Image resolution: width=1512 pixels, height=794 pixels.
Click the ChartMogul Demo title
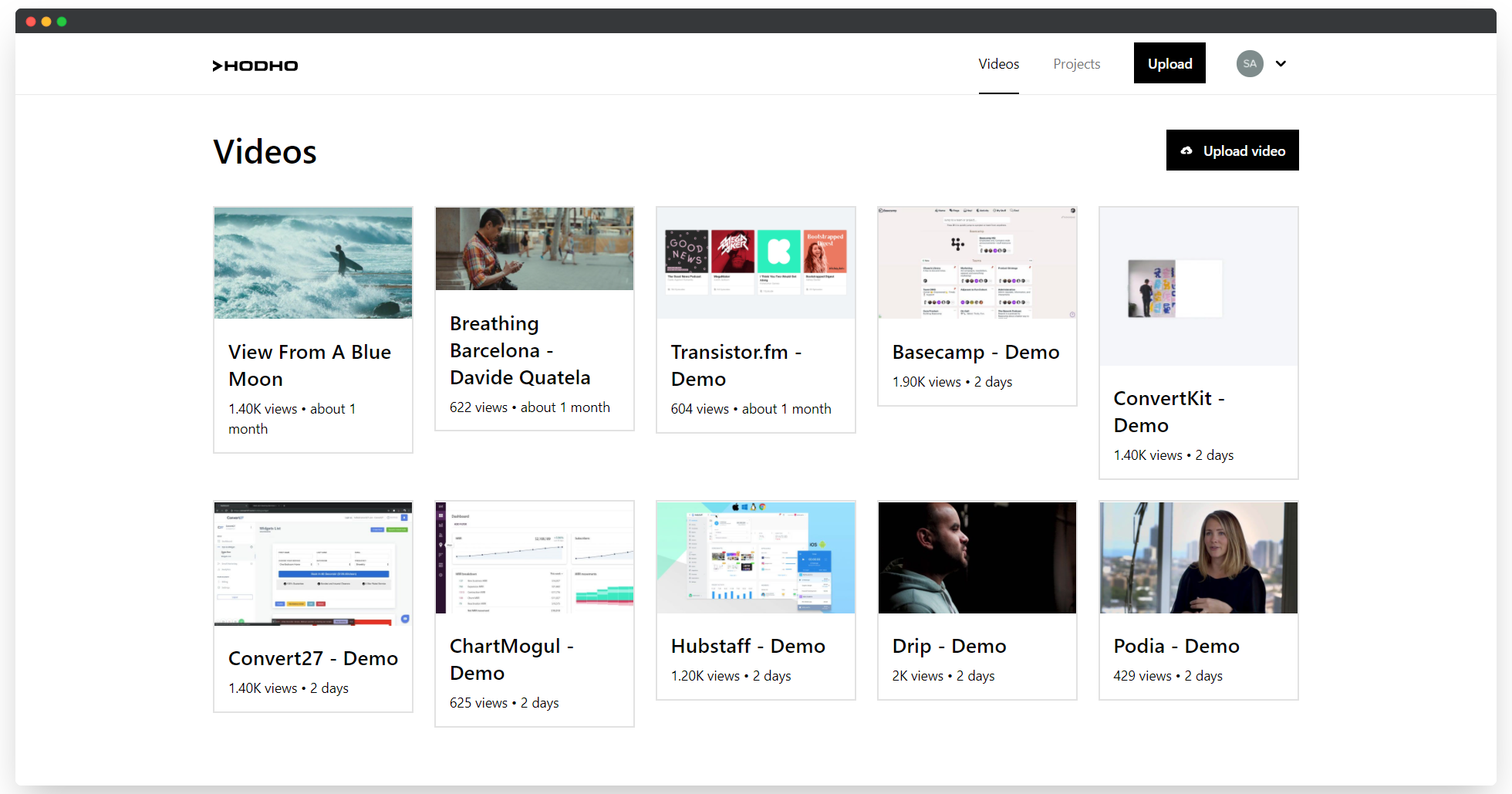tap(511, 659)
